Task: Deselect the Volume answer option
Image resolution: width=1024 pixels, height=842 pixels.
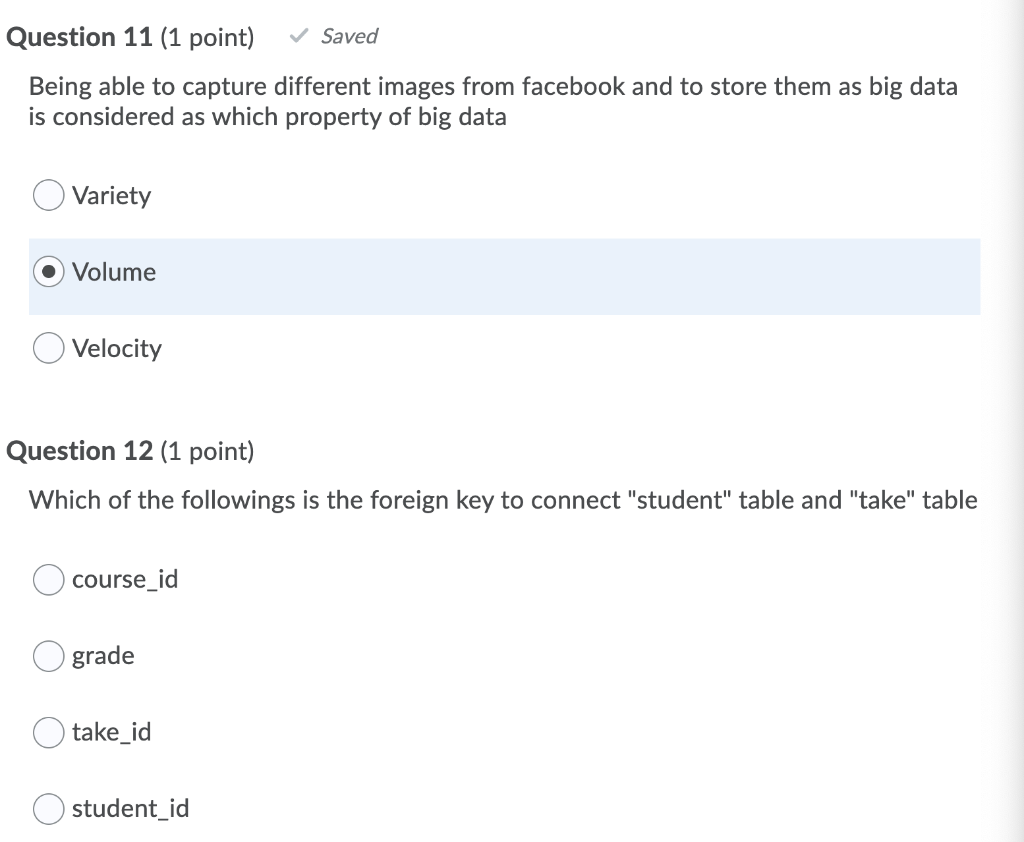Action: (x=48, y=271)
